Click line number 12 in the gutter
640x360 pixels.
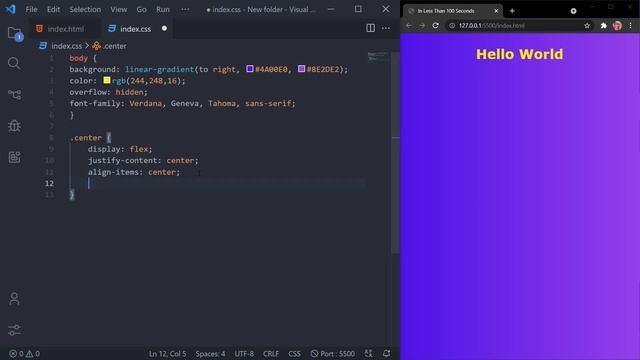(x=49, y=183)
